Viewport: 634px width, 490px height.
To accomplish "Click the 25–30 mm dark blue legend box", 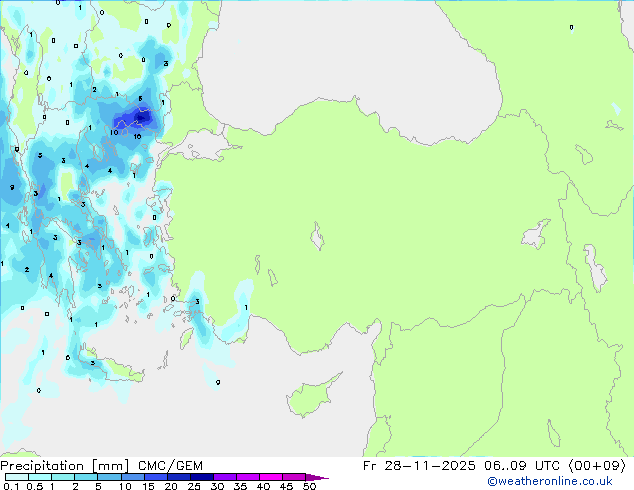I will pos(202,477).
